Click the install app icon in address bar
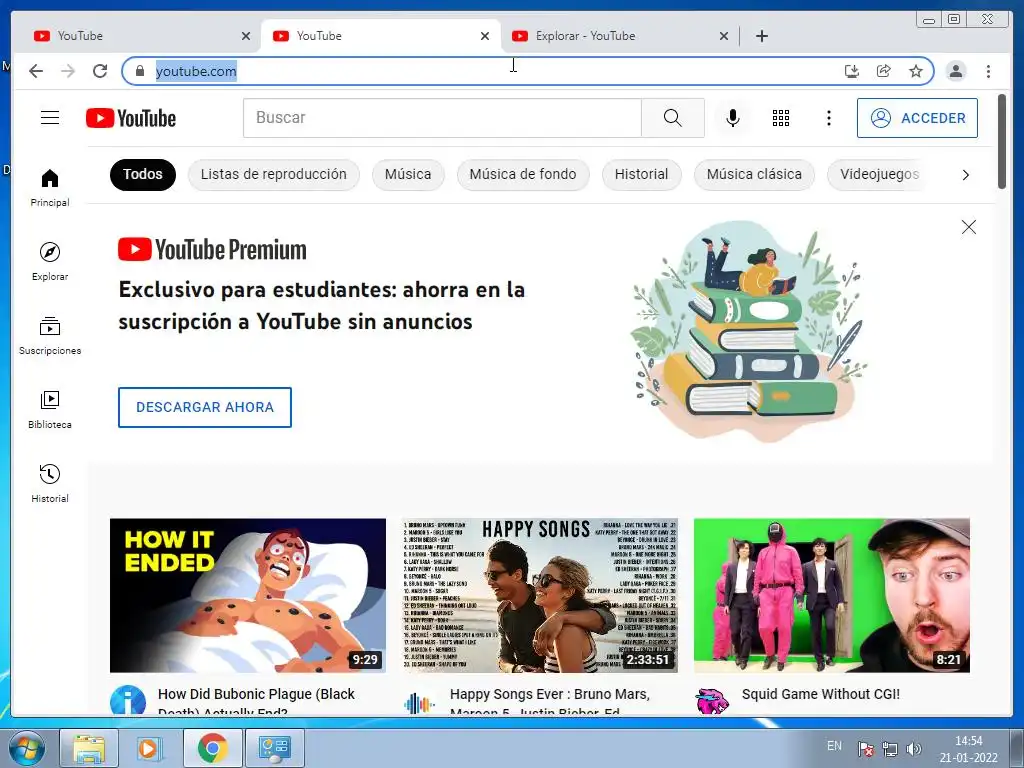 tap(852, 71)
